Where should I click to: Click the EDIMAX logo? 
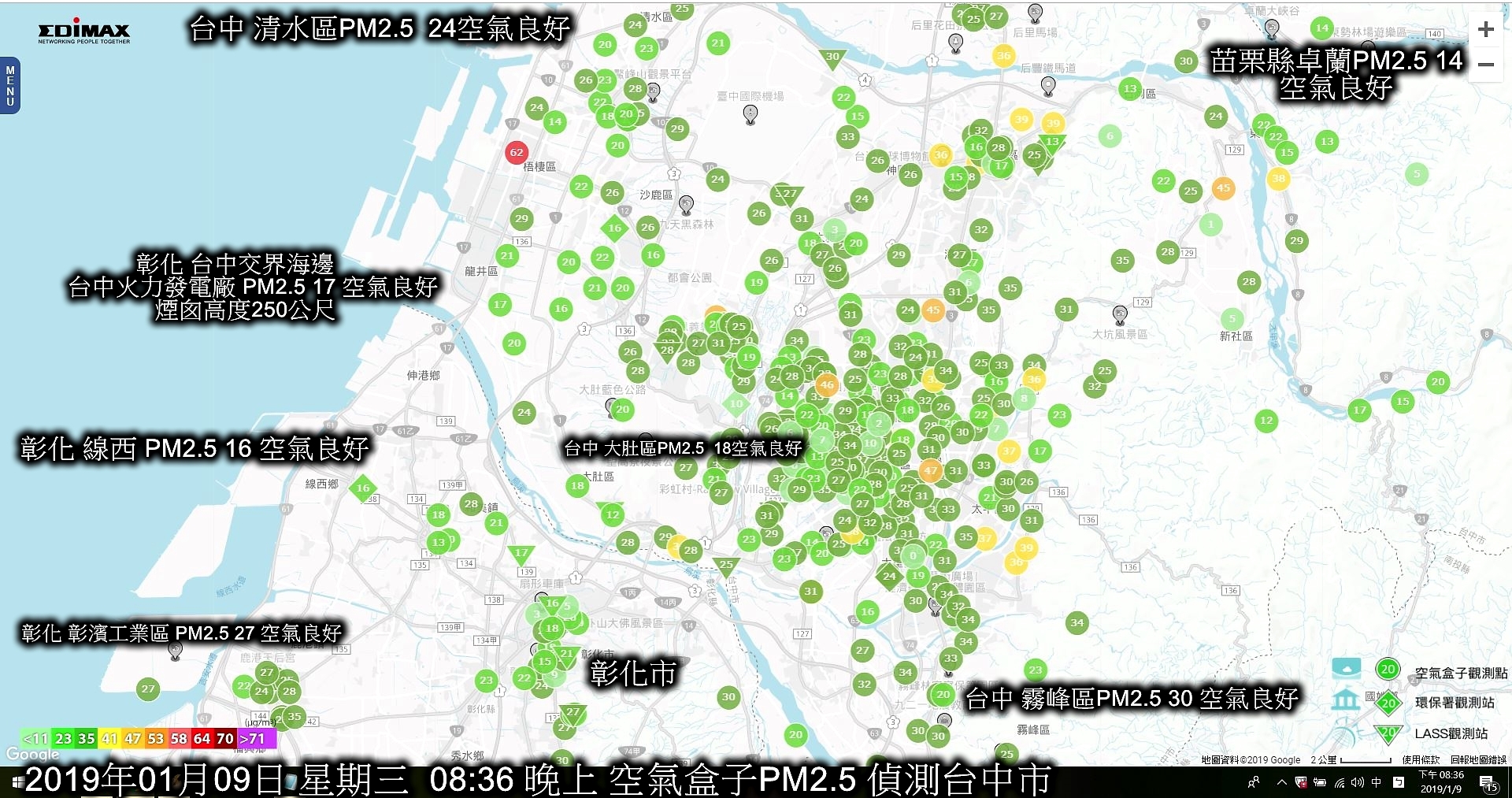(84, 32)
